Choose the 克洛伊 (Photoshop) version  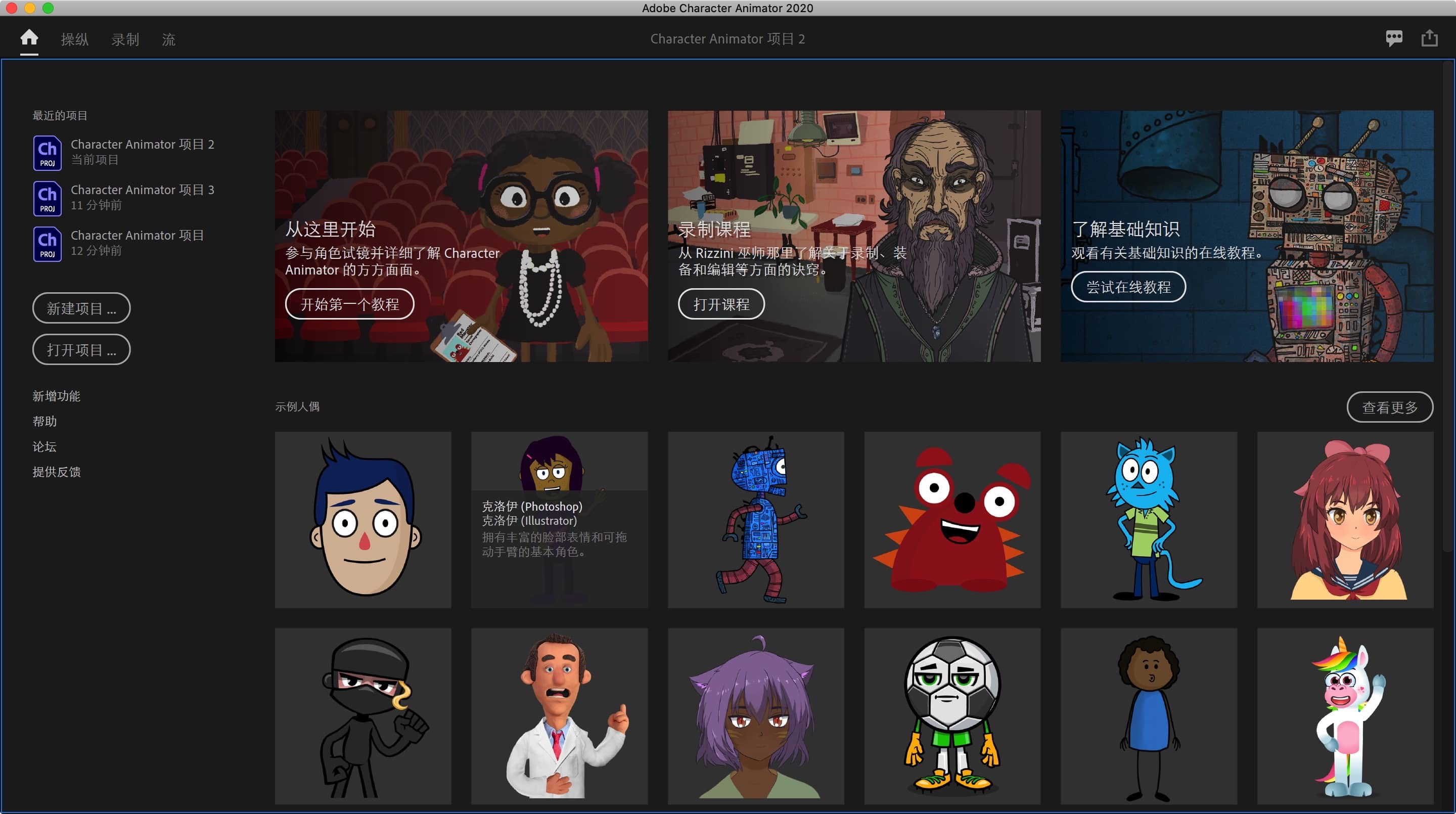click(532, 506)
